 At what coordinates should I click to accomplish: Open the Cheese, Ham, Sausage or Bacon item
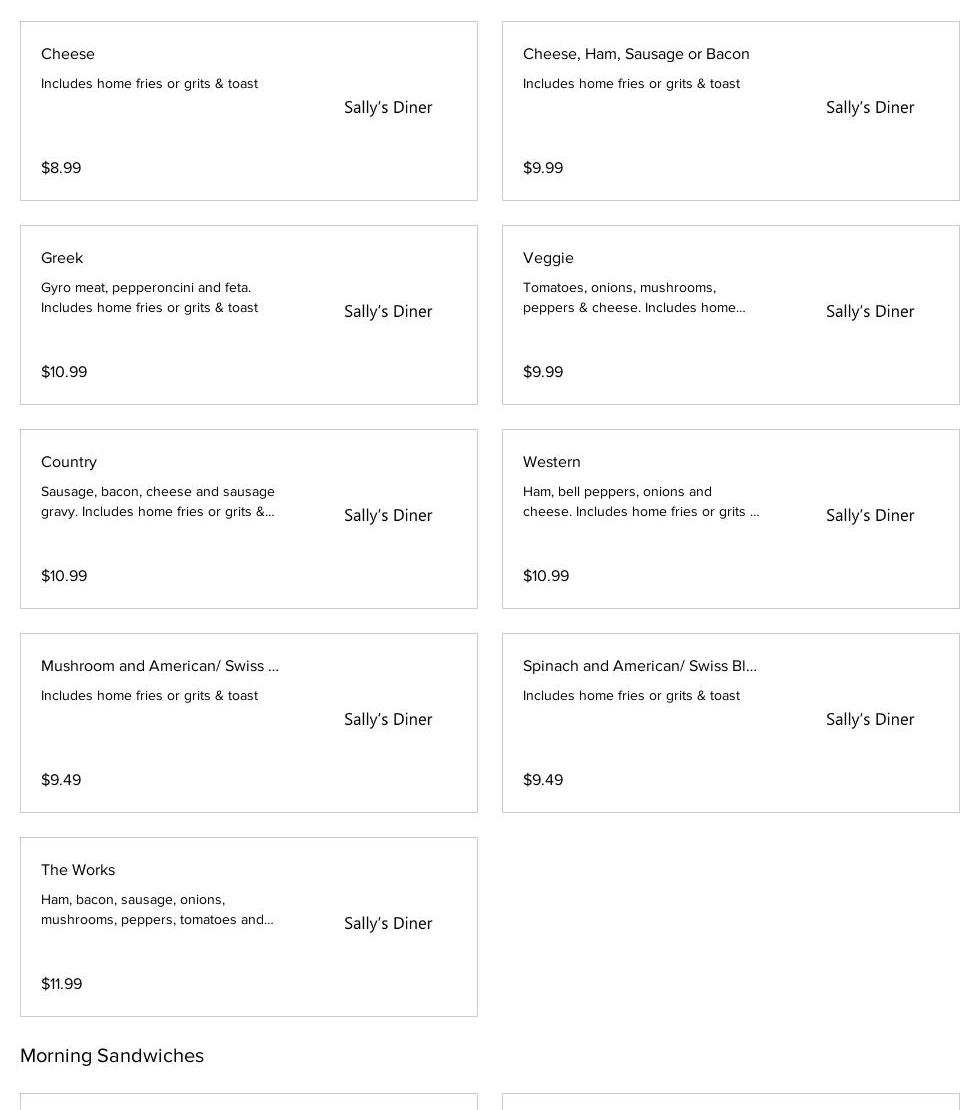tap(636, 54)
